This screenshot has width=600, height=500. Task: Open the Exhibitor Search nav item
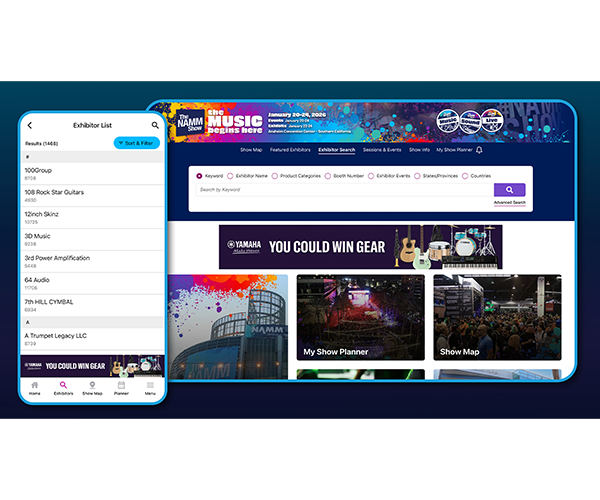pos(337,150)
